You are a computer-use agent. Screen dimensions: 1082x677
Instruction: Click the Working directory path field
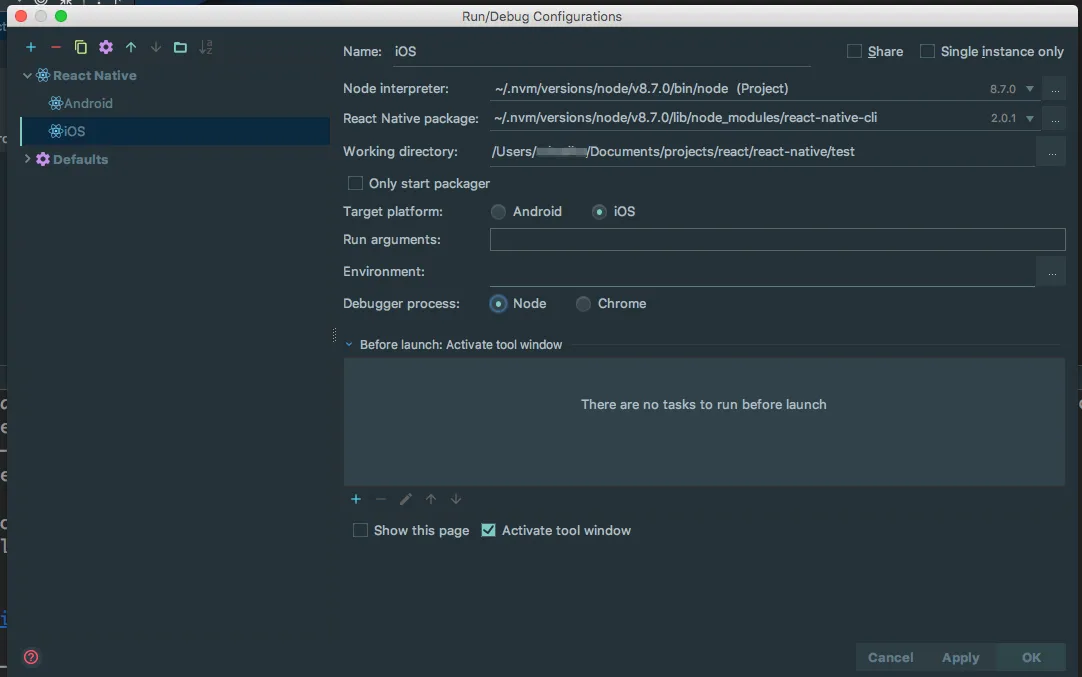pos(762,152)
